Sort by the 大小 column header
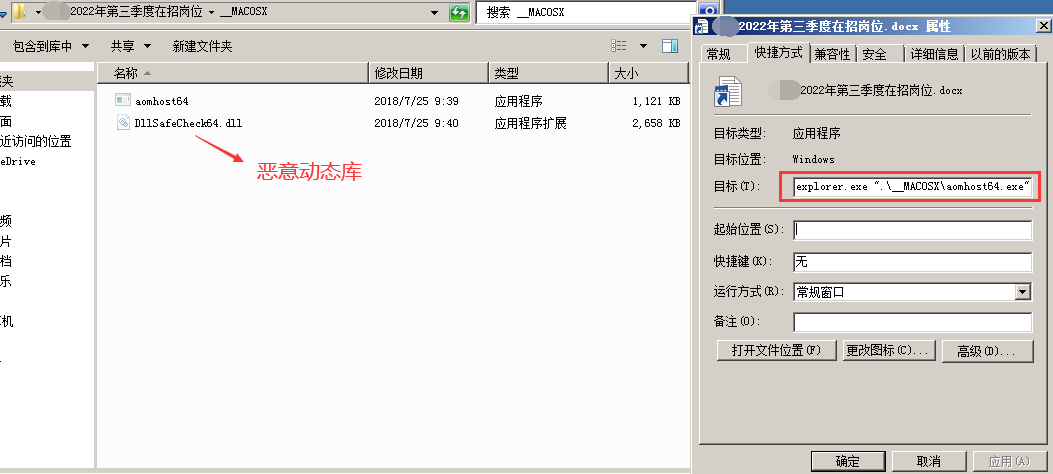Image resolution: width=1053 pixels, height=474 pixels. tap(649, 73)
